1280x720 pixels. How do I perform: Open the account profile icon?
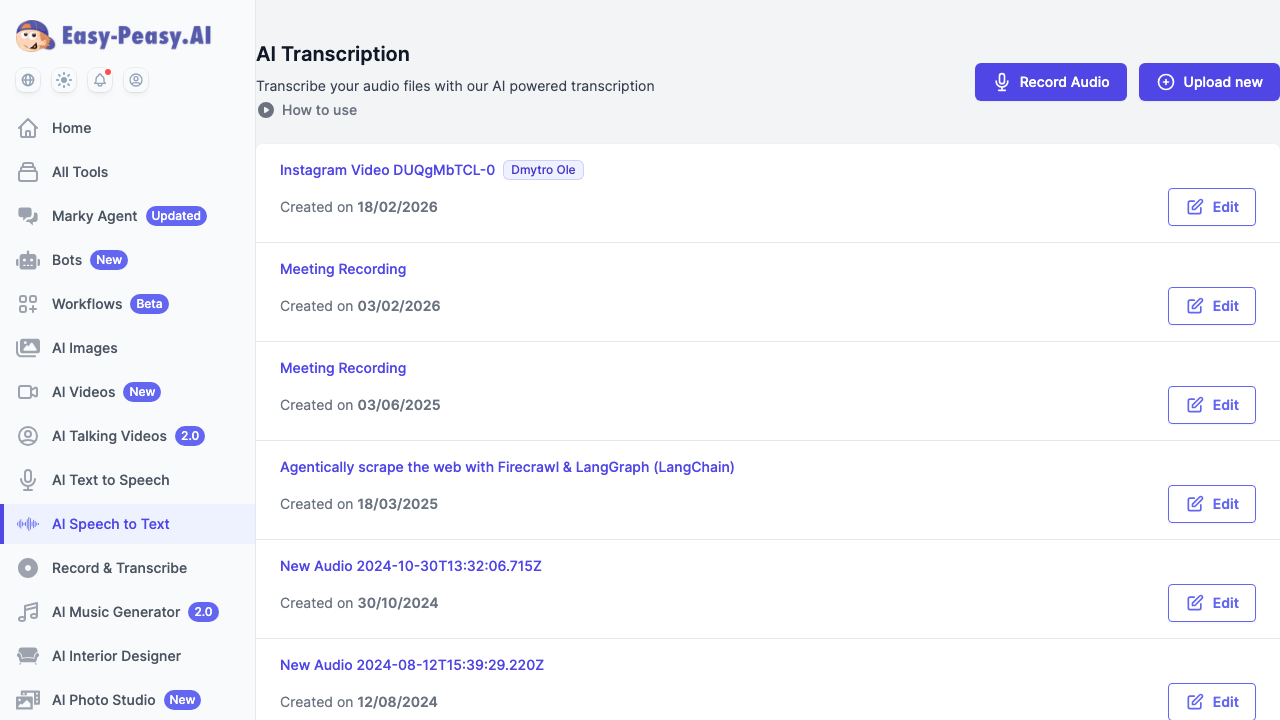coord(136,80)
